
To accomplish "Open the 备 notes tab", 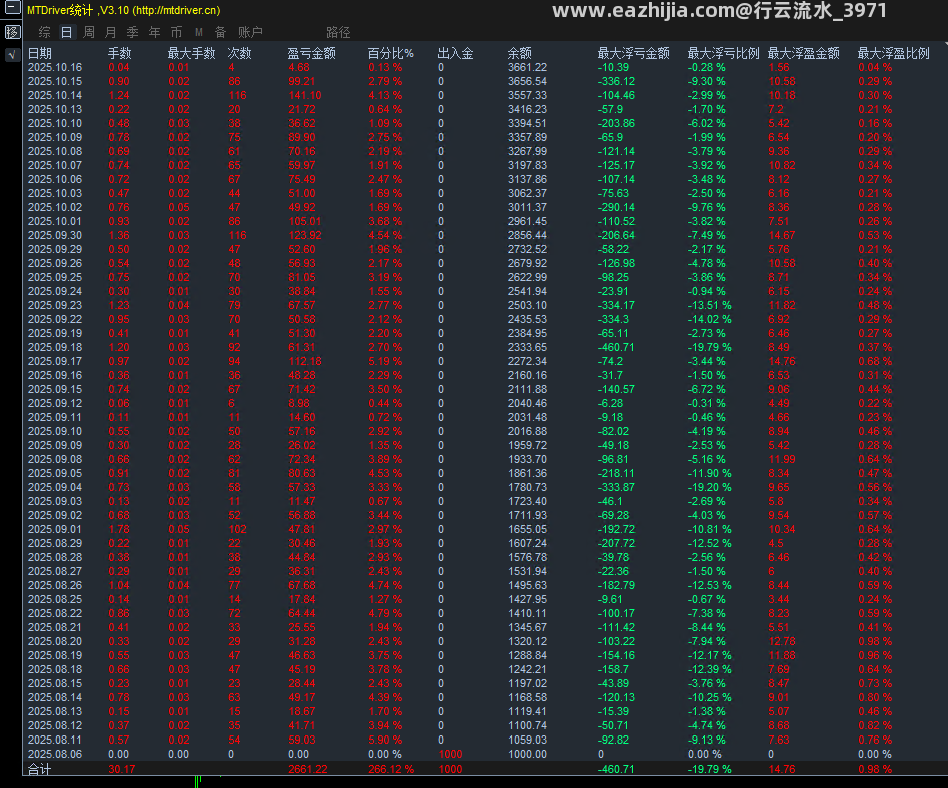I will pos(221,32).
